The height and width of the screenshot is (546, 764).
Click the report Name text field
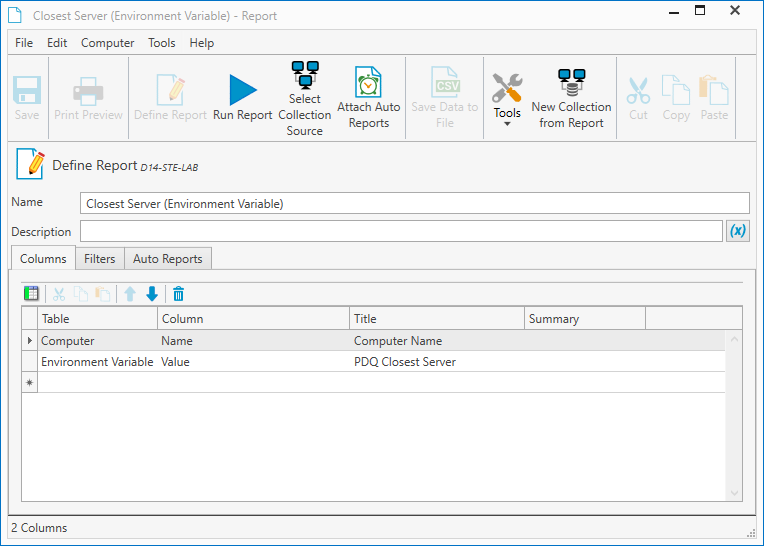(x=415, y=203)
